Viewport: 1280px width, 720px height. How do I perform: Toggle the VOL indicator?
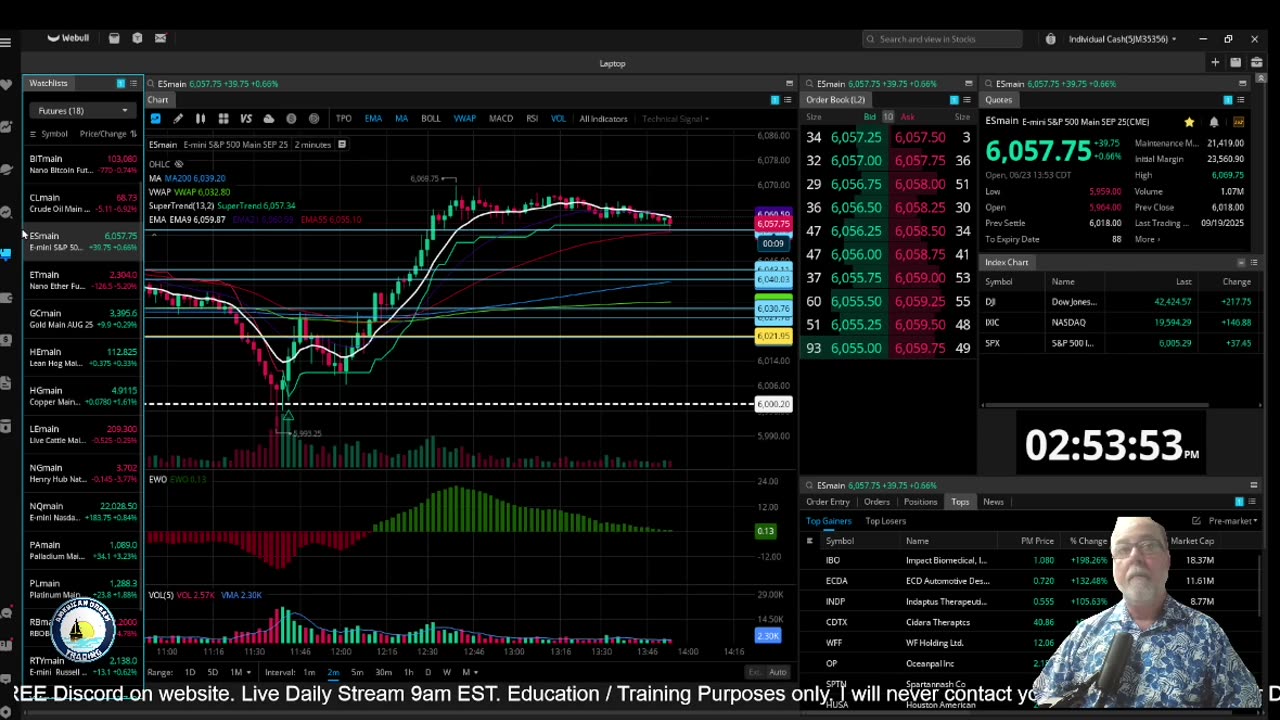558,119
